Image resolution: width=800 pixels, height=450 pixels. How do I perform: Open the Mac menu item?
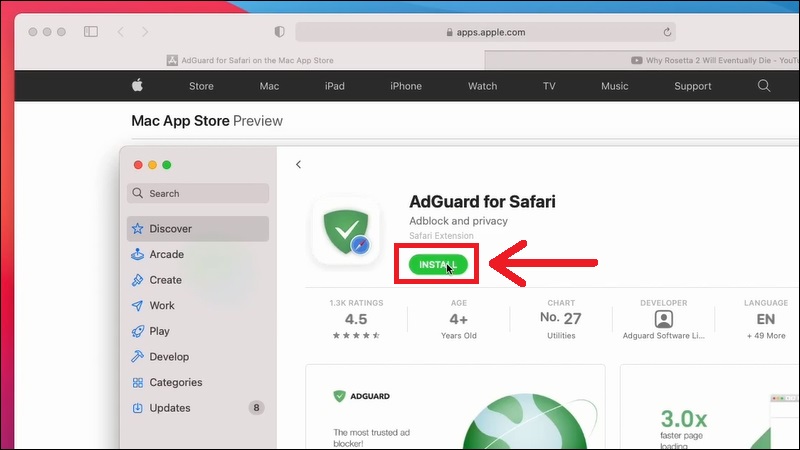click(x=269, y=86)
